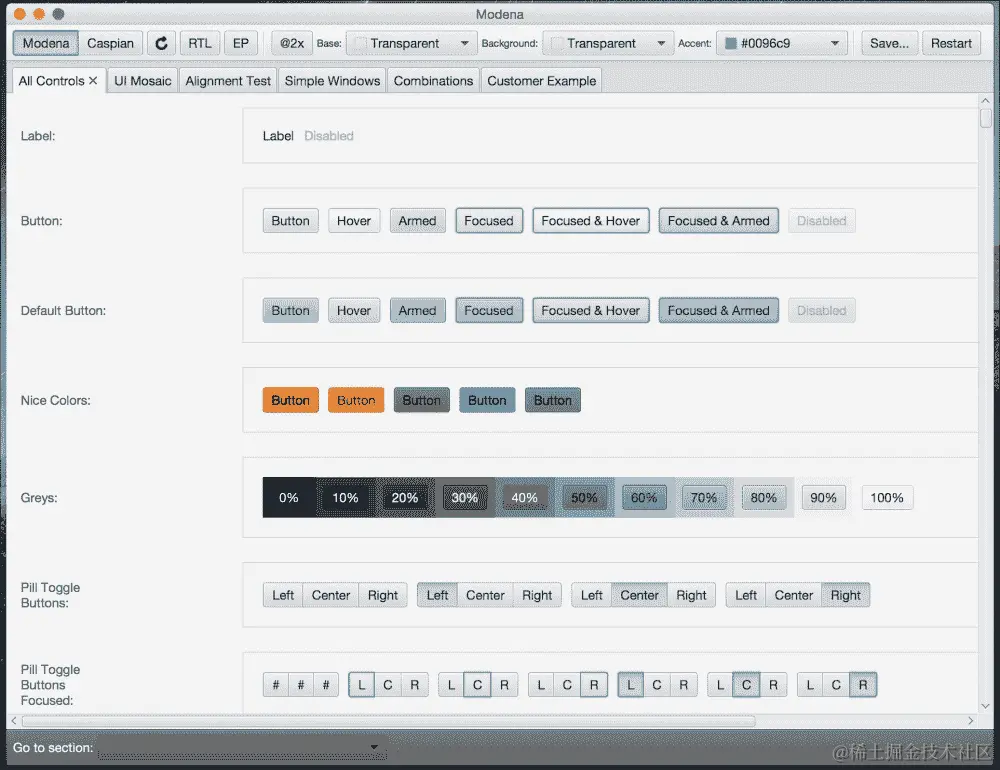The height and width of the screenshot is (770, 1000).
Task: Open the Accent color picker swatch
Action: point(729,43)
